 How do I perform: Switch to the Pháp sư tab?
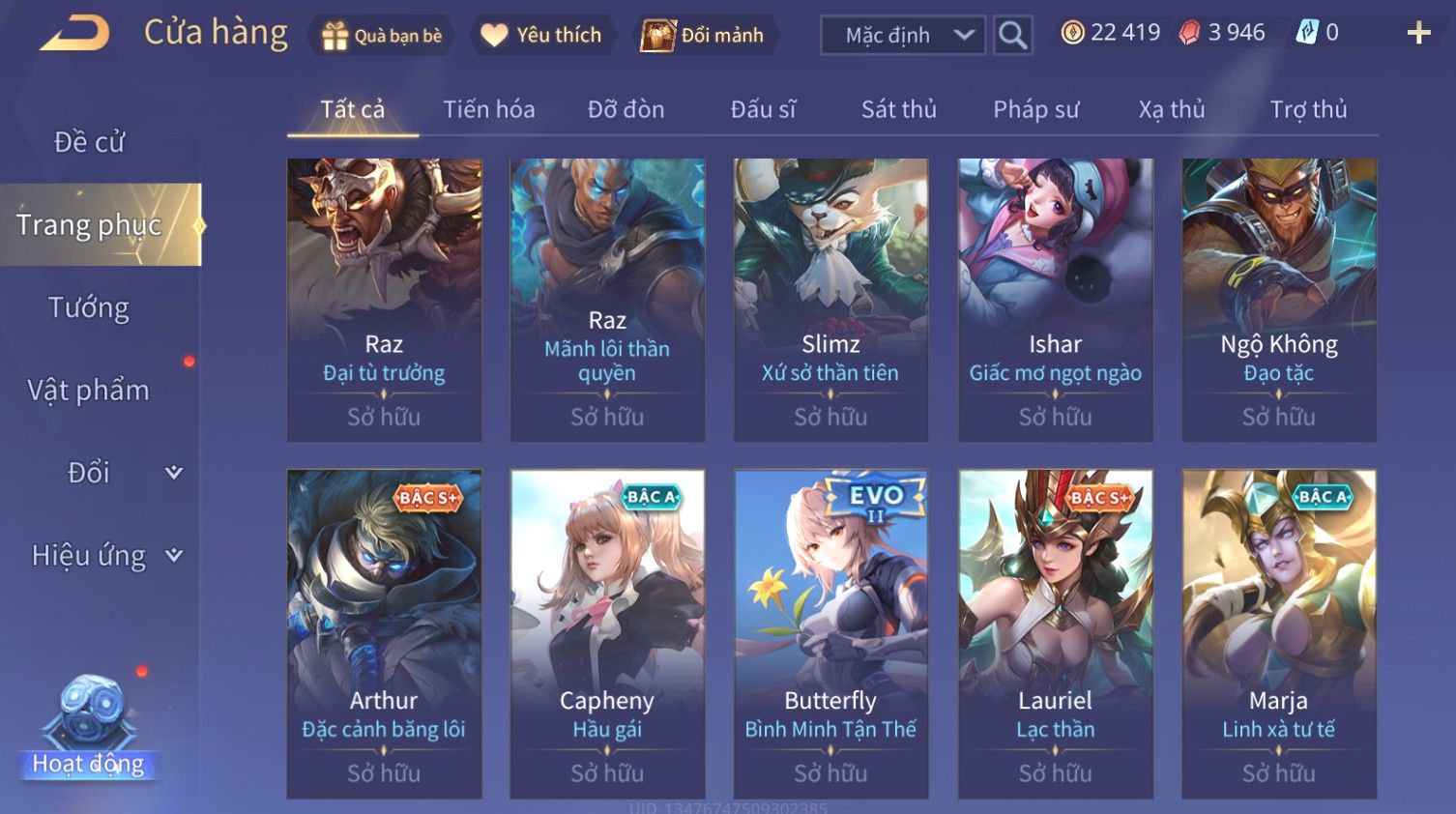(1035, 109)
